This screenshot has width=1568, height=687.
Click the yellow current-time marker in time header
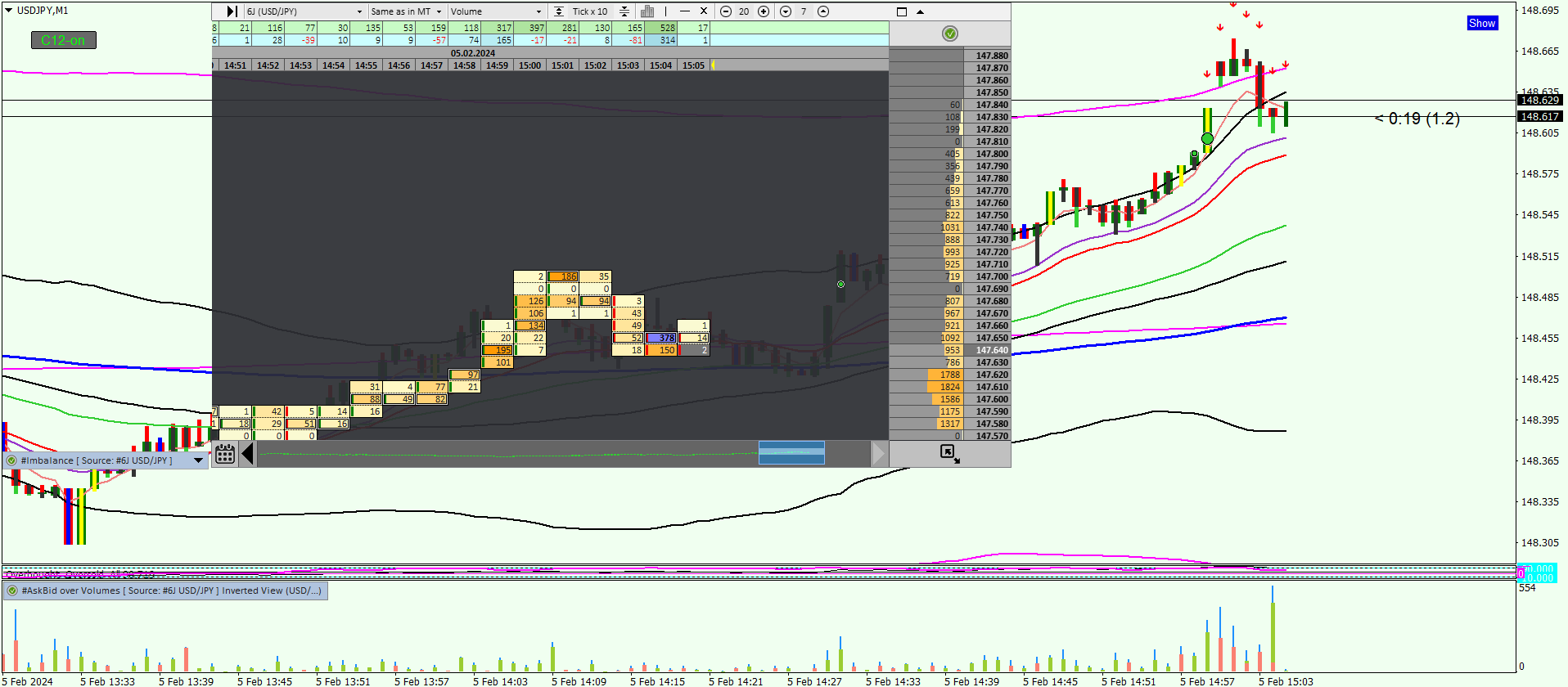(x=713, y=65)
